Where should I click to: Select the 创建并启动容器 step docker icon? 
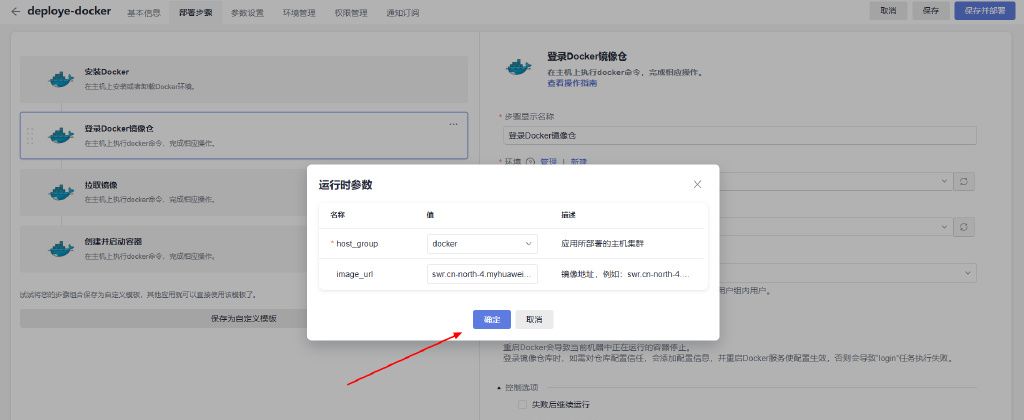pos(61,248)
